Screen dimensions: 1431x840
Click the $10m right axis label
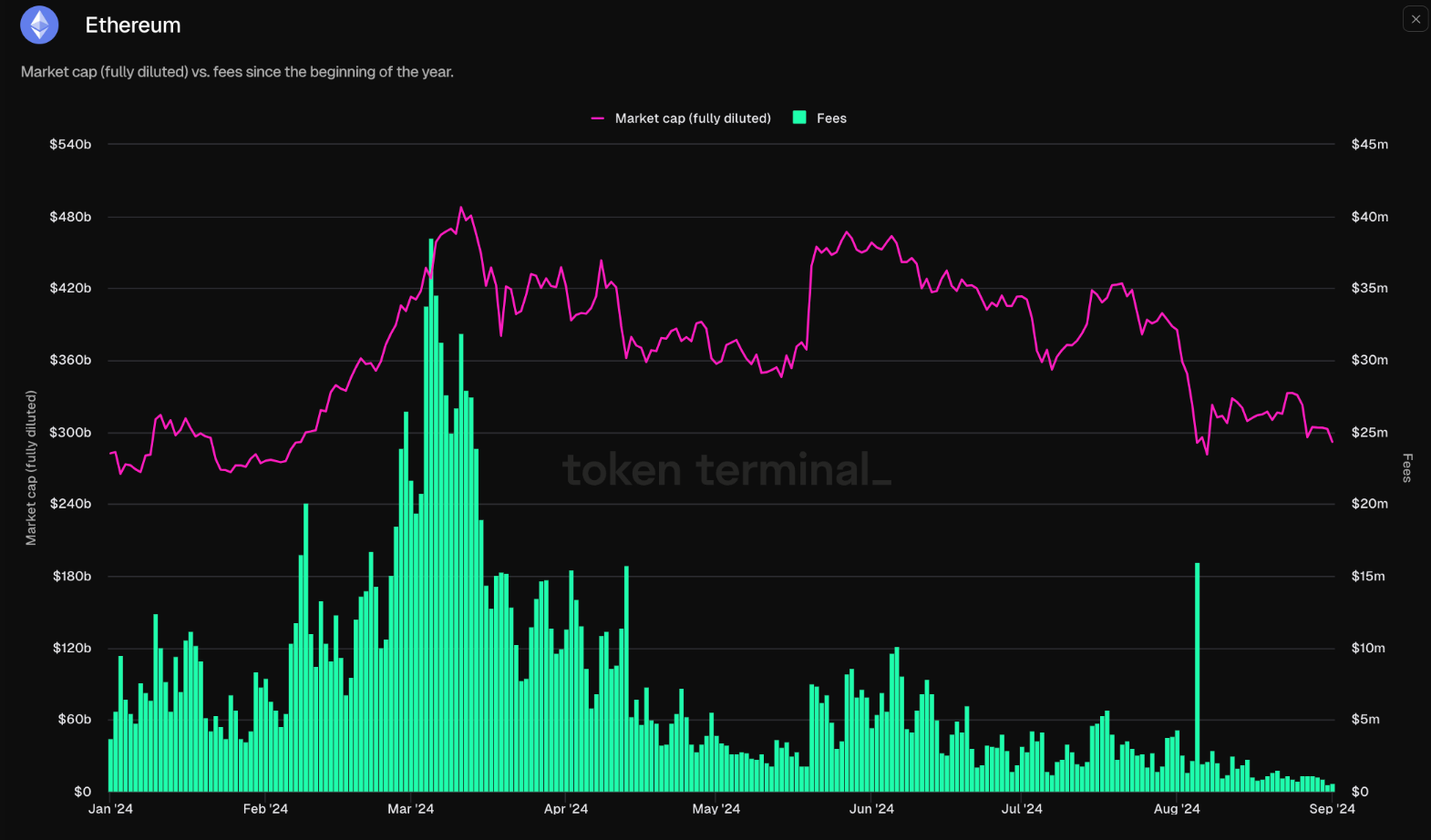[1368, 648]
